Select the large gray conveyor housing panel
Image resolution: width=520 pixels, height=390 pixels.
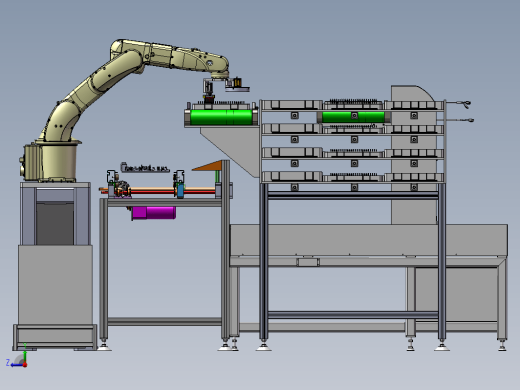(x=369, y=240)
